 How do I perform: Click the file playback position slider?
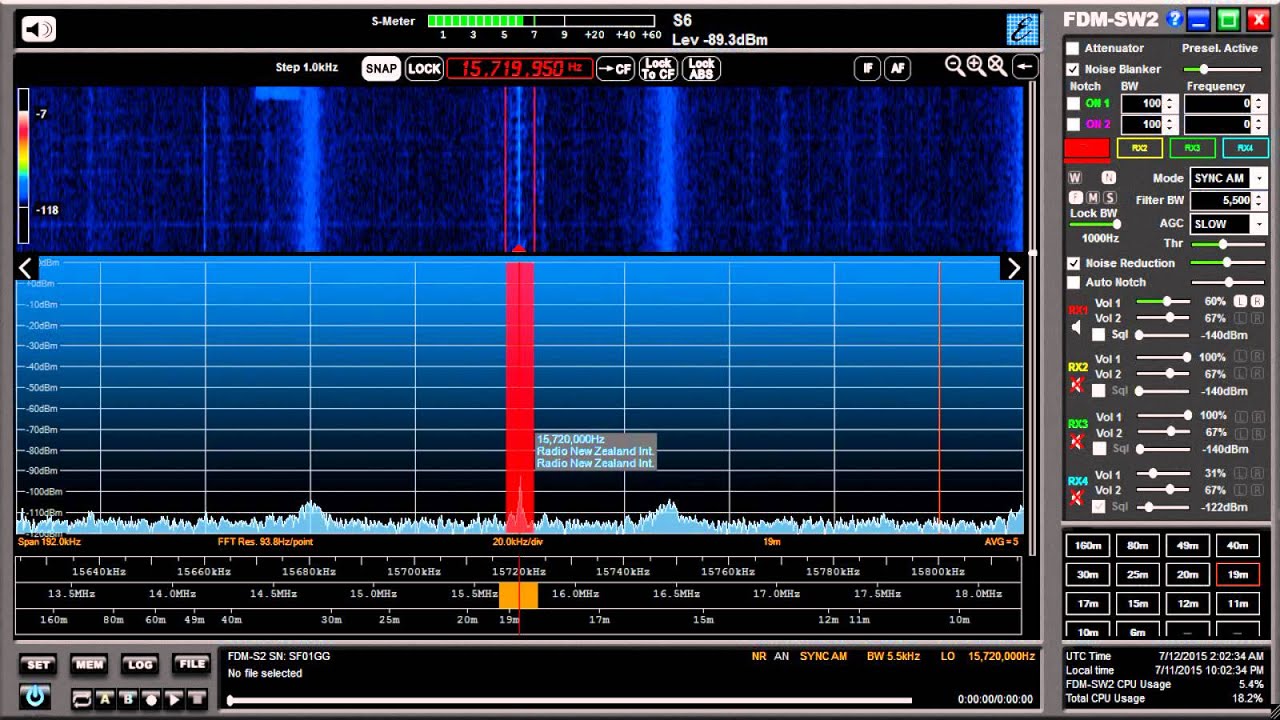(x=570, y=700)
